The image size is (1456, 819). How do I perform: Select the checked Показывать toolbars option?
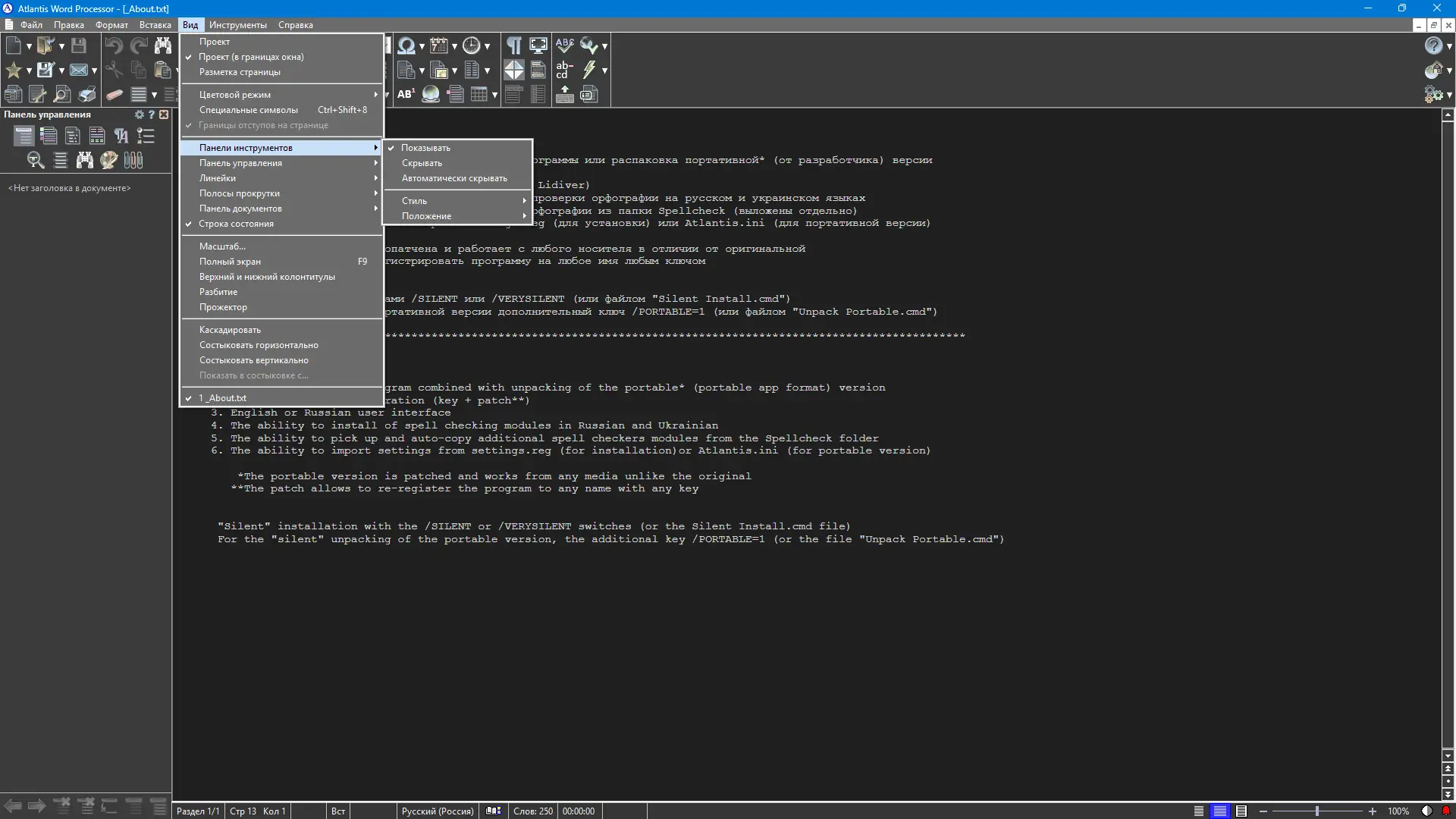[425, 148]
